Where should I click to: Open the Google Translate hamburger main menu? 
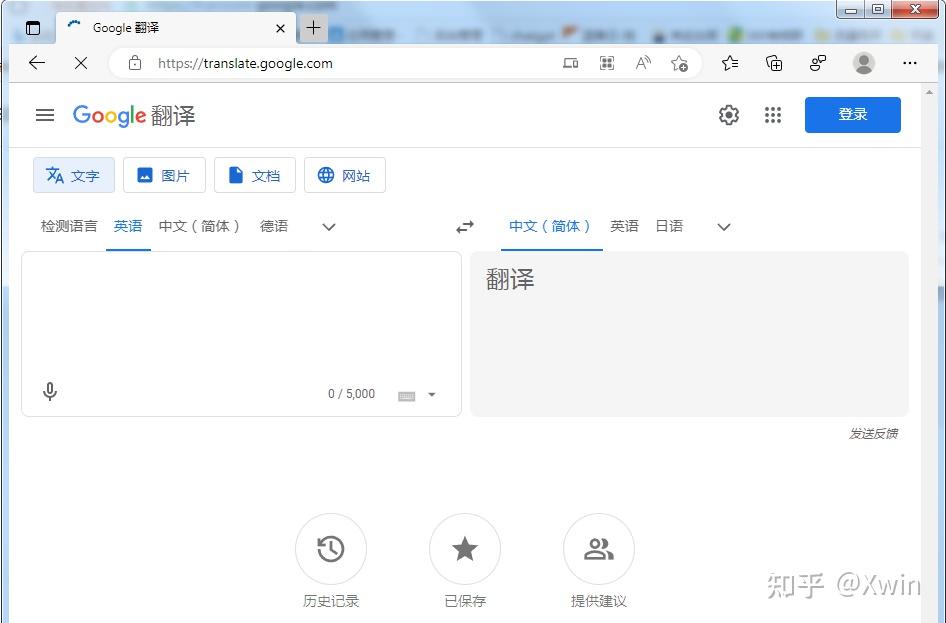[x=45, y=115]
